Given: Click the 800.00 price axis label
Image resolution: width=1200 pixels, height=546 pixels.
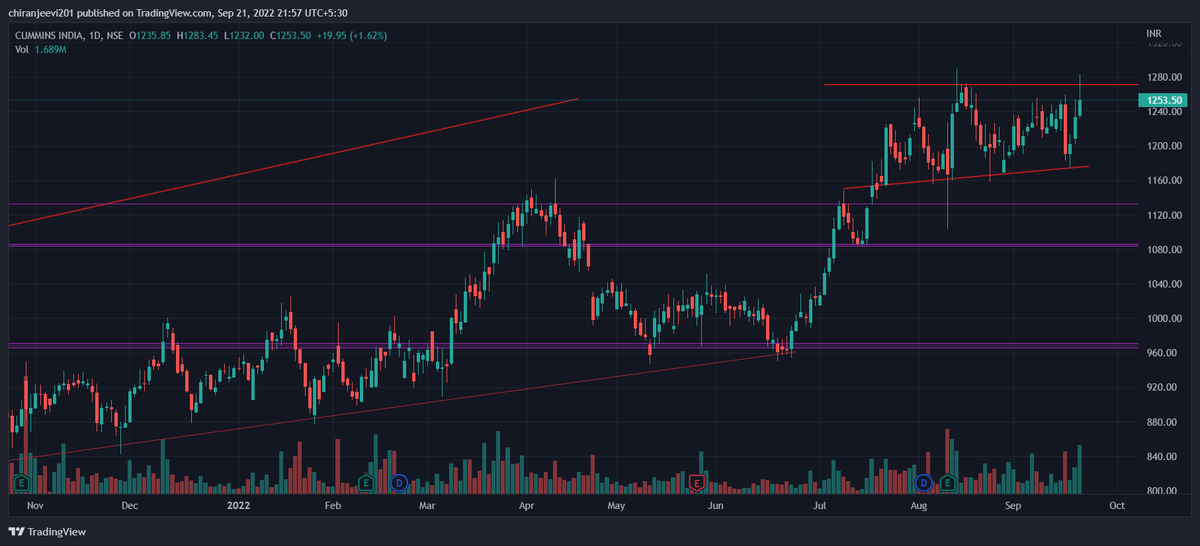Looking at the screenshot, I should point(1162,491).
